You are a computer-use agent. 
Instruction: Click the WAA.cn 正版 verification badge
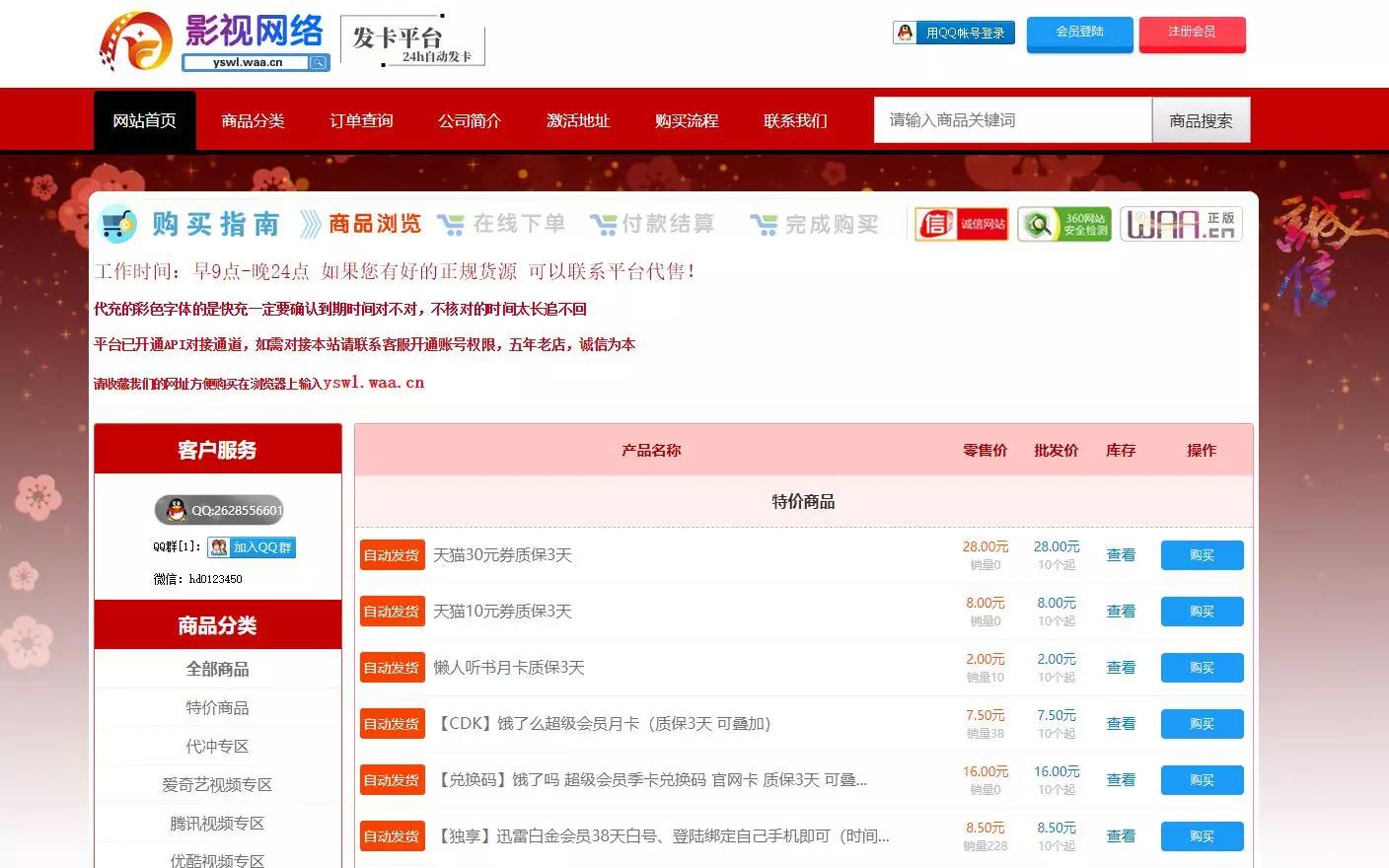[x=1181, y=224]
